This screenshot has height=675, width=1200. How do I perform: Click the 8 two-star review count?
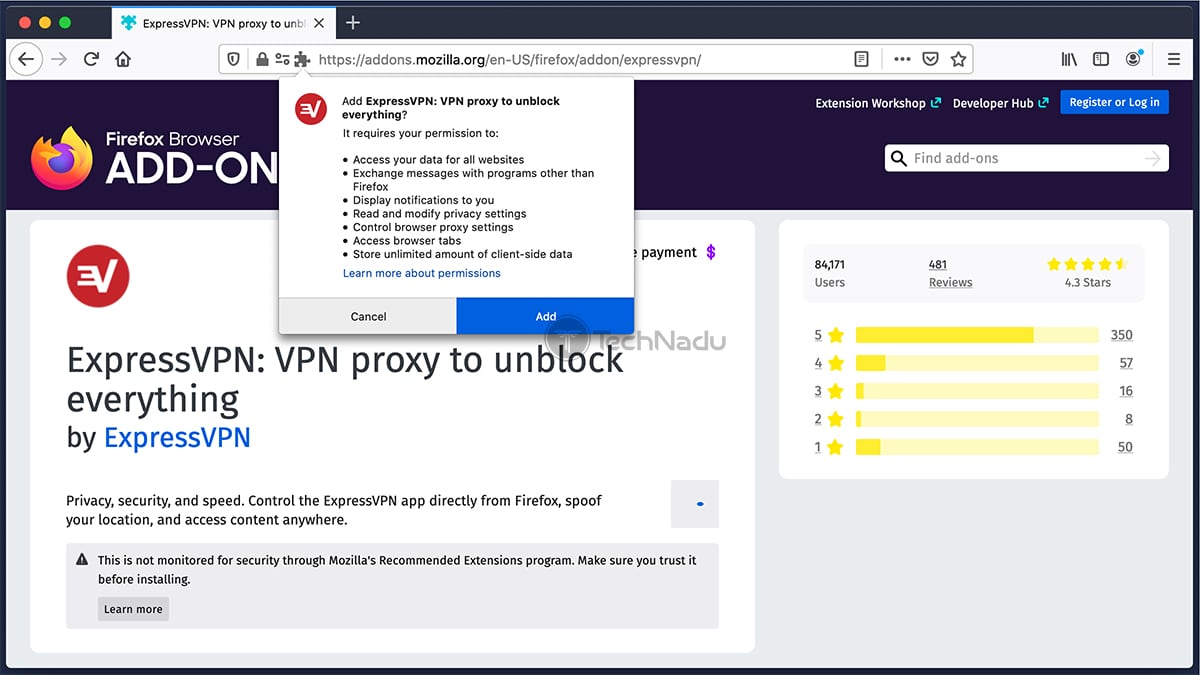coord(1129,419)
